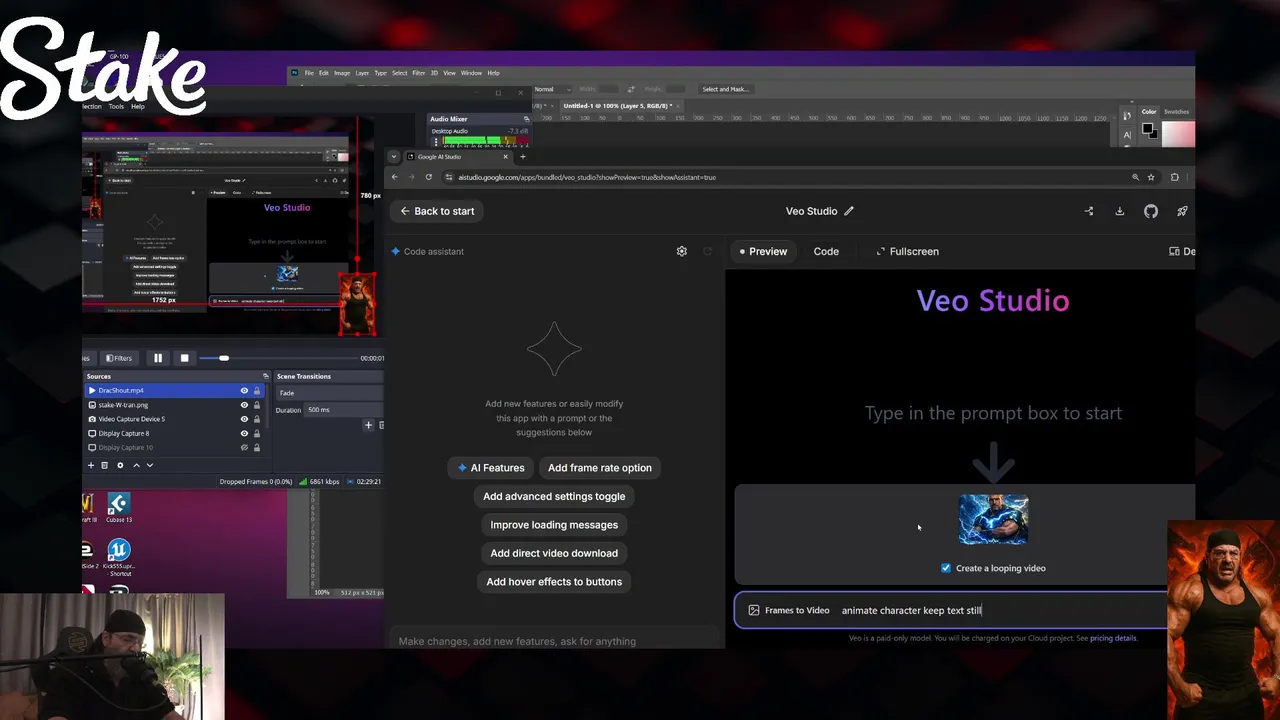Bookmark this page with star icon
Viewport: 1280px width, 720px height.
(x=1151, y=177)
